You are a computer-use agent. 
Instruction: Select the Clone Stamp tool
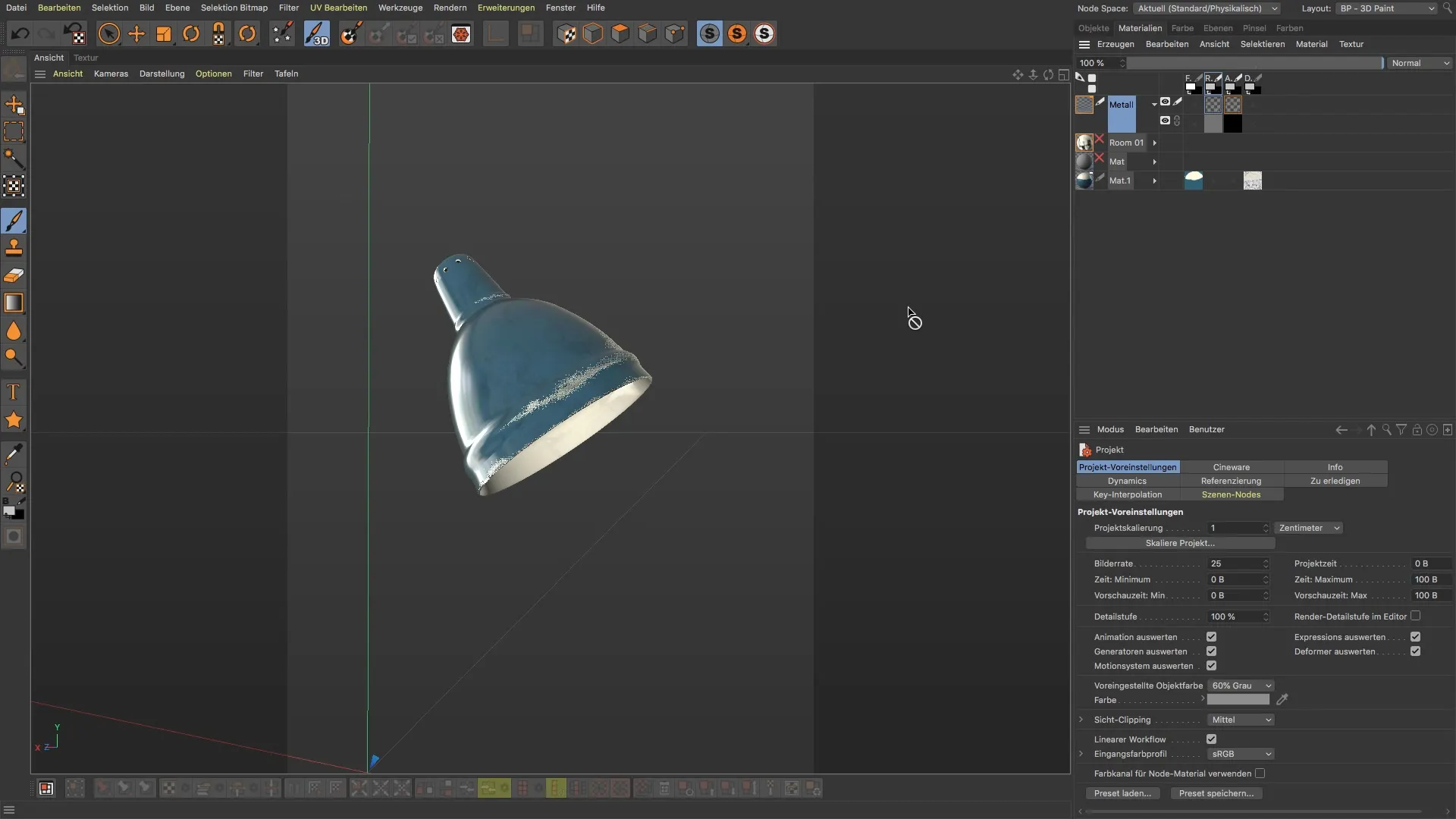tap(14, 248)
